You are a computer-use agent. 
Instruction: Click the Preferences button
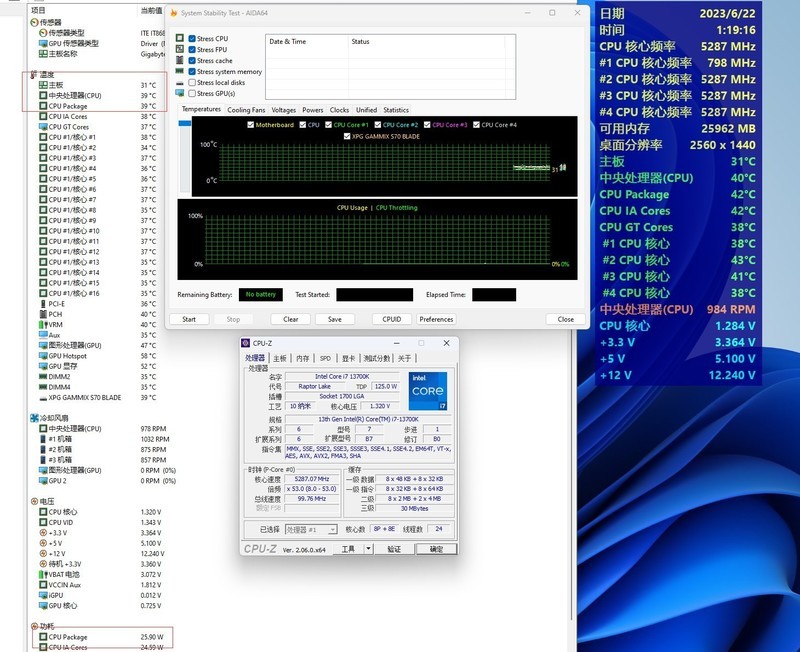pos(436,319)
